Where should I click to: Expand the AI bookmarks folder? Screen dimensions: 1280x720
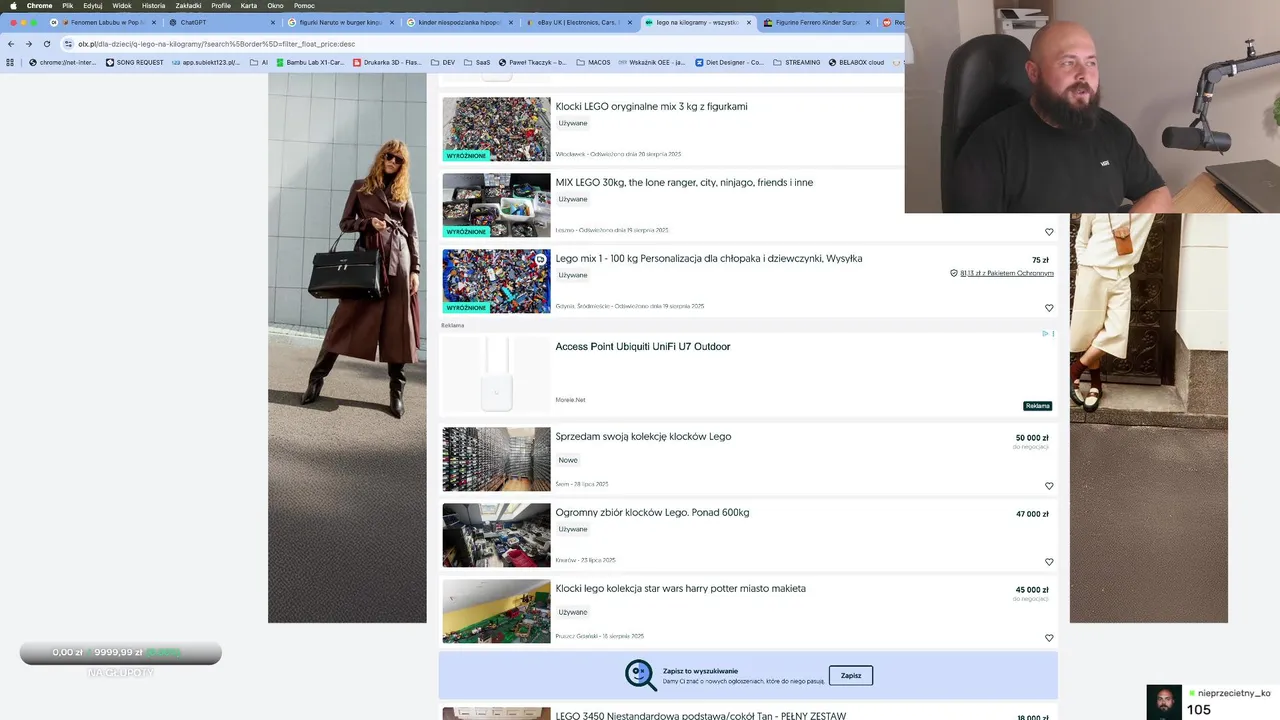[x=258, y=62]
